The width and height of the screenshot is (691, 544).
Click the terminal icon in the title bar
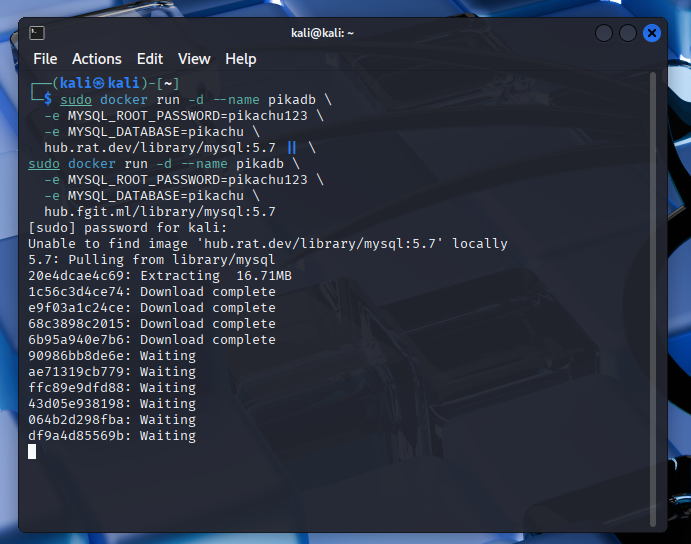click(x=36, y=33)
